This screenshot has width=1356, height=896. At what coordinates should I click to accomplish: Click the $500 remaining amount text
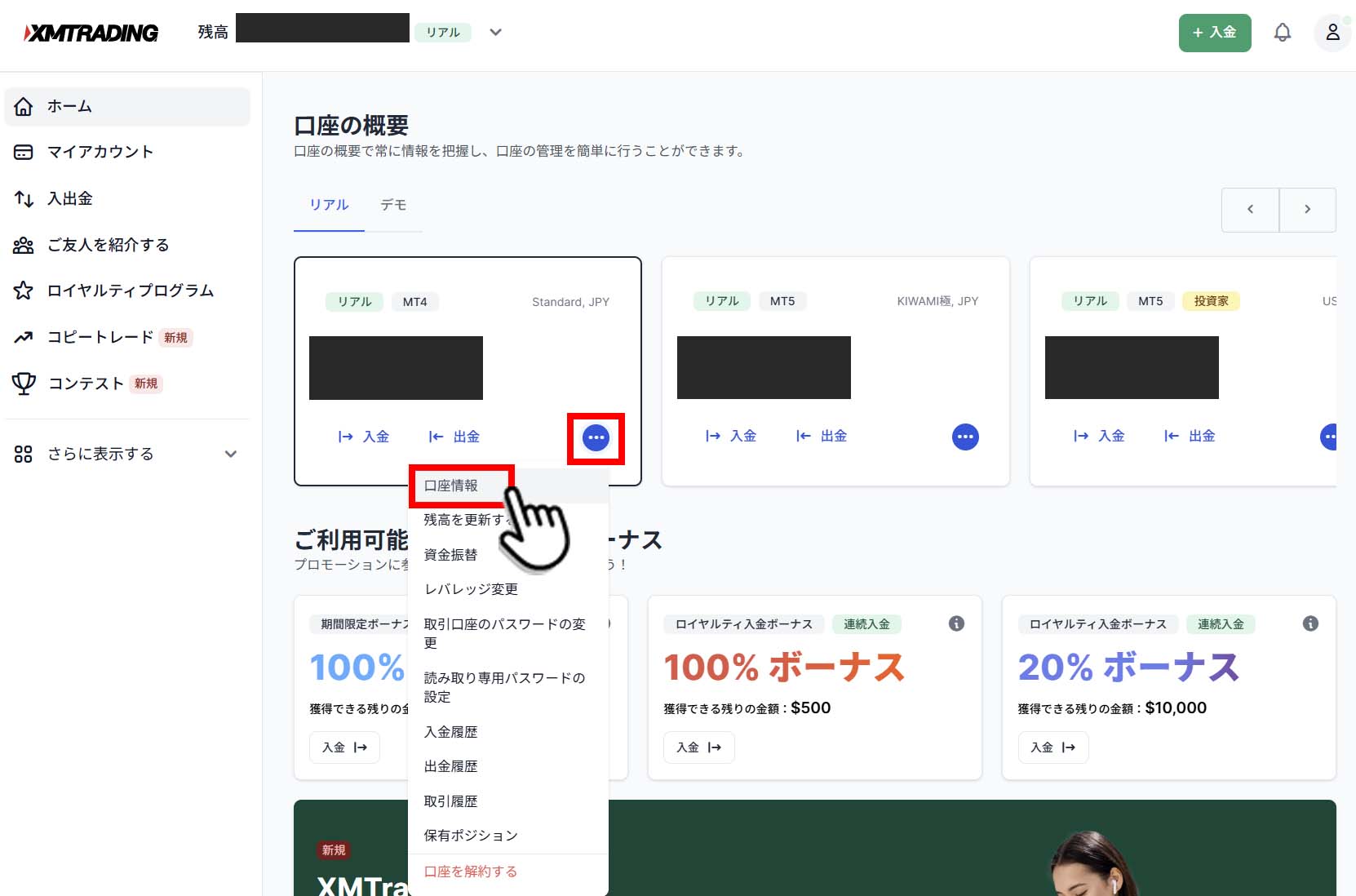click(x=810, y=708)
